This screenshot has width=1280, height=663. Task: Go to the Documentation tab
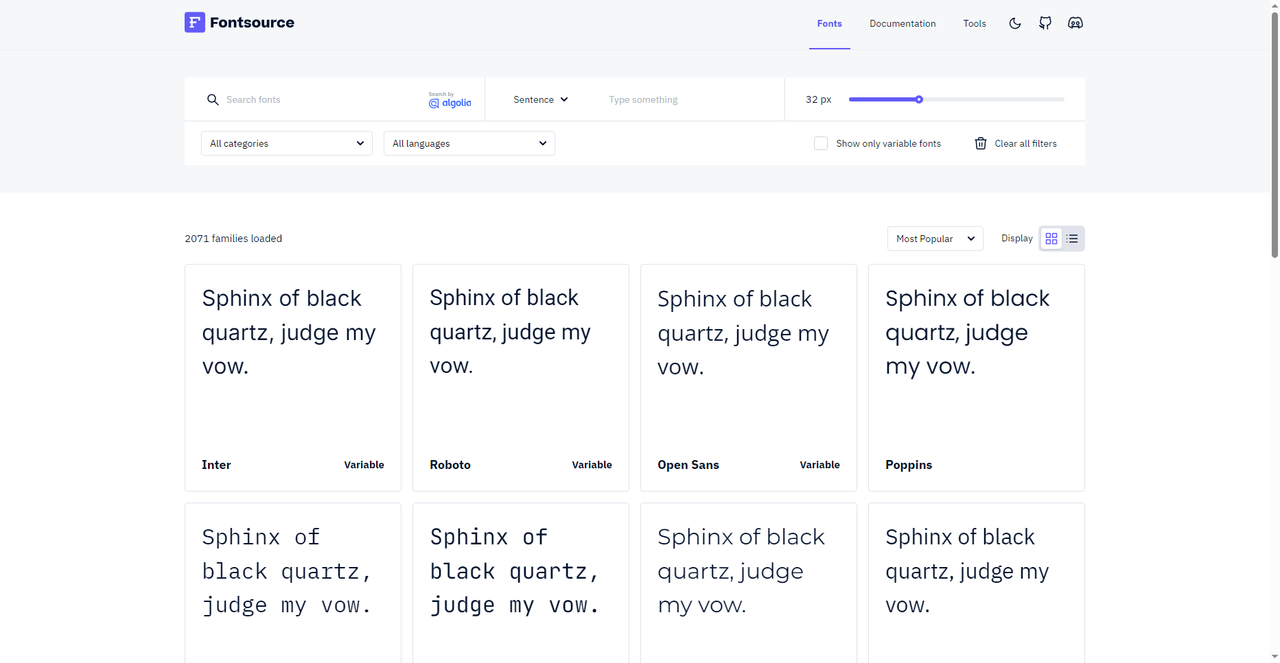click(902, 24)
